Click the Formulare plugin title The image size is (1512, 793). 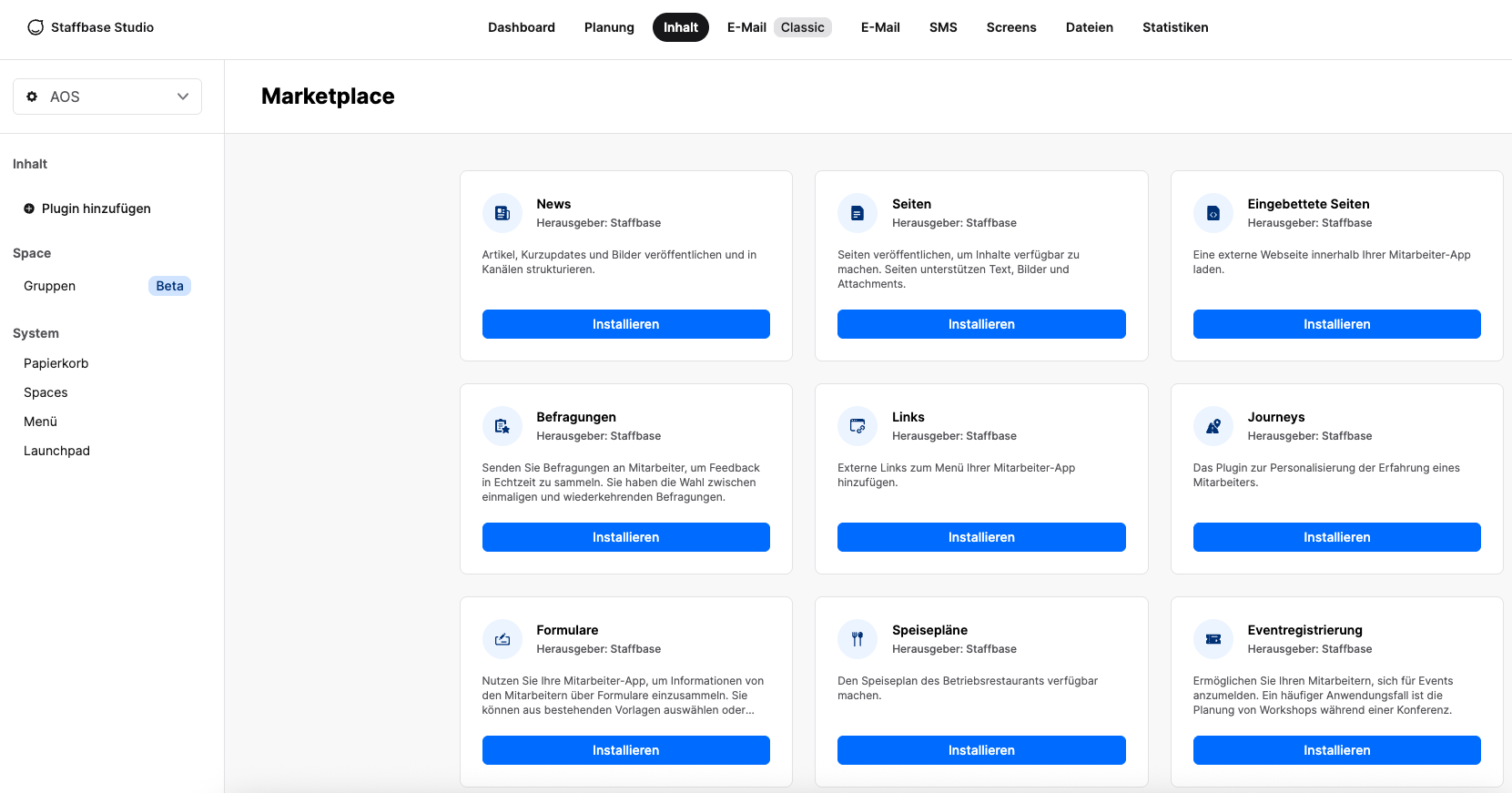tap(567, 630)
